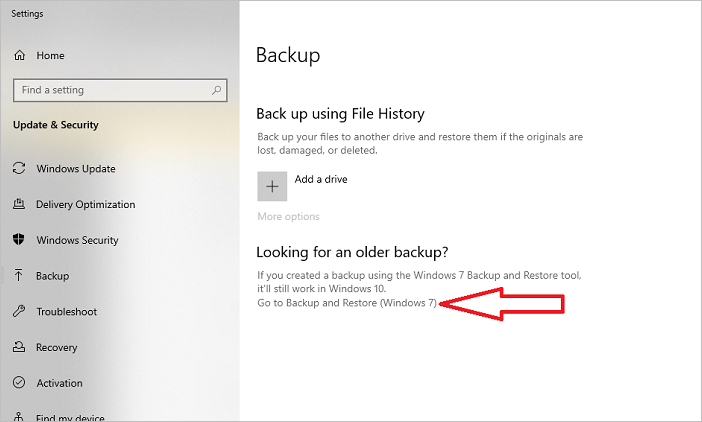Focus the Find a setting search box
Image resolution: width=702 pixels, height=422 pixels.
[110, 90]
